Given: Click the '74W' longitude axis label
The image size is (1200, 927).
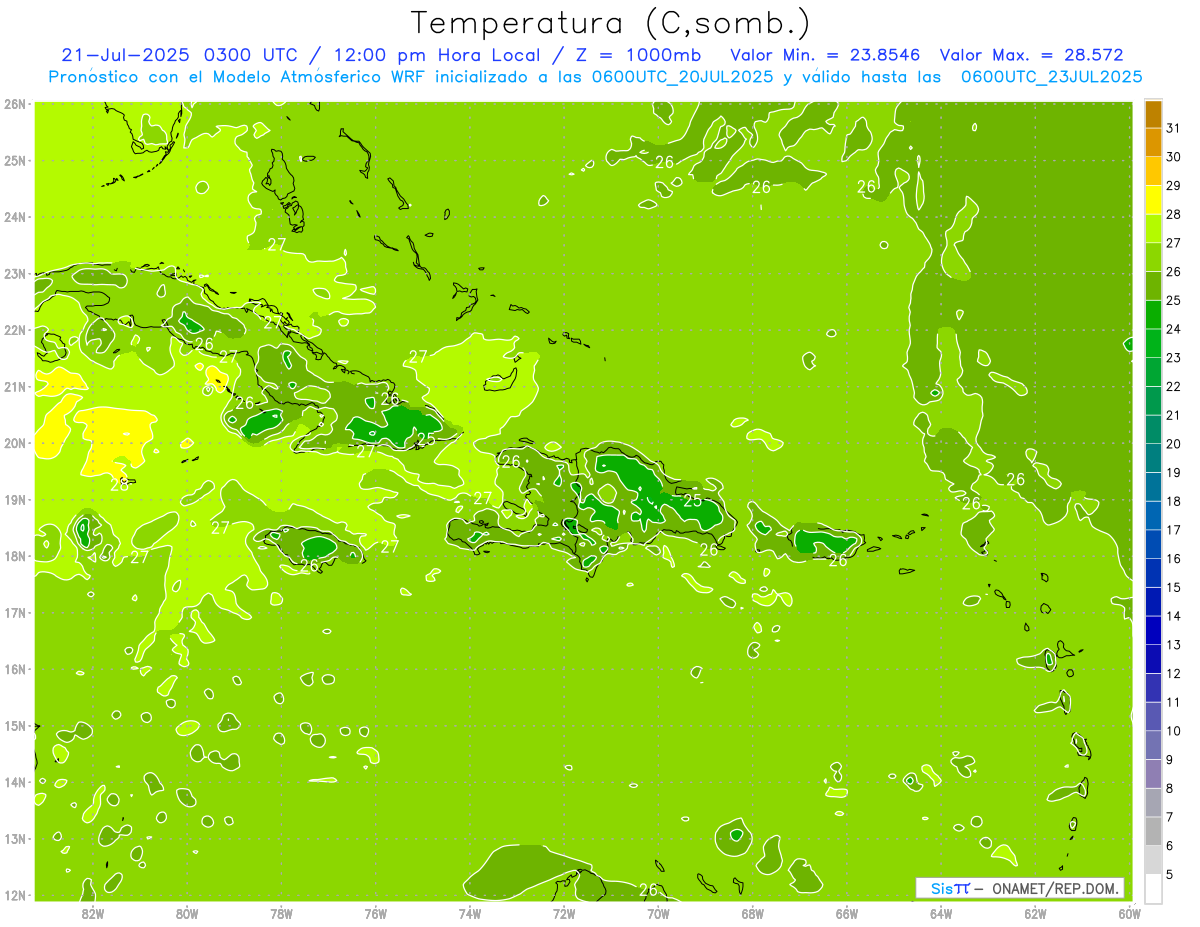Looking at the screenshot, I should (x=470, y=913).
